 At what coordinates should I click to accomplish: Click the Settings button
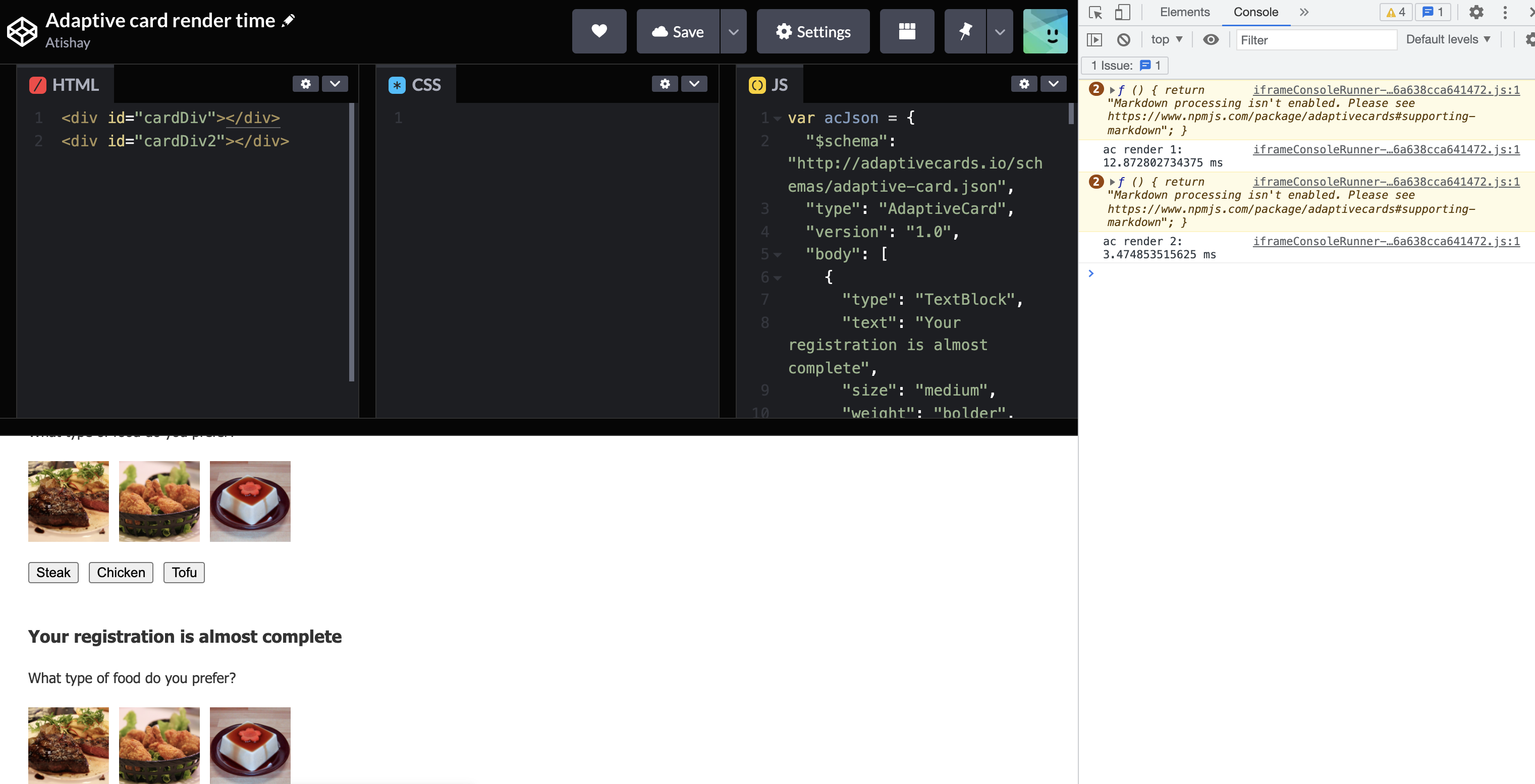[x=813, y=32]
